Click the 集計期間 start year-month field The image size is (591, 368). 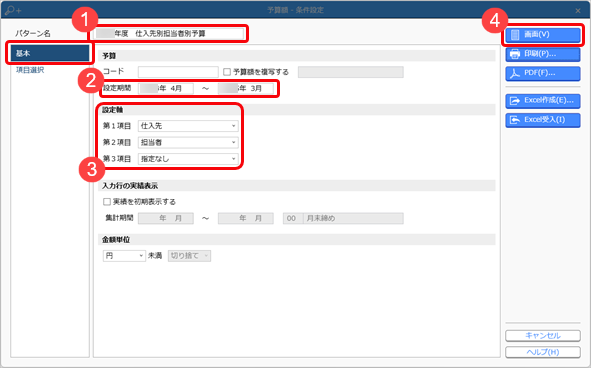tap(166, 218)
